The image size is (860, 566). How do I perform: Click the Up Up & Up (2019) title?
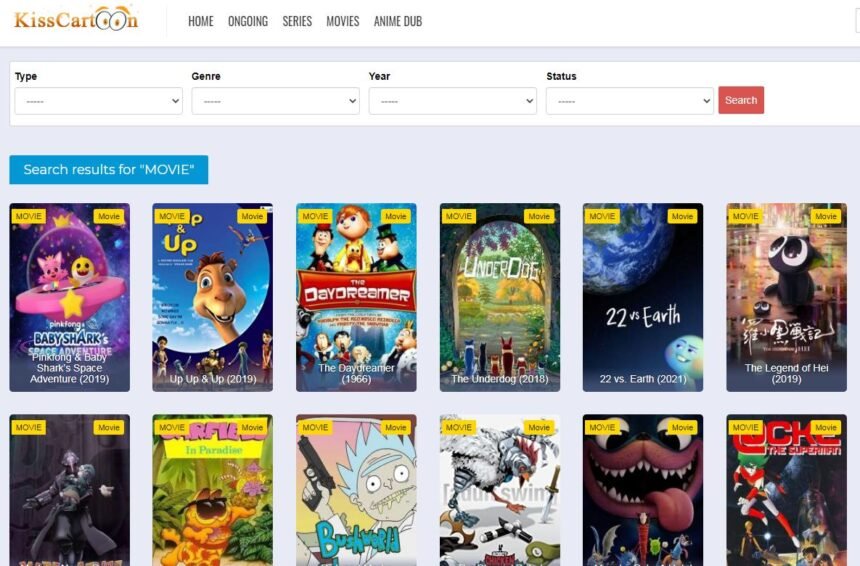[x=213, y=379]
